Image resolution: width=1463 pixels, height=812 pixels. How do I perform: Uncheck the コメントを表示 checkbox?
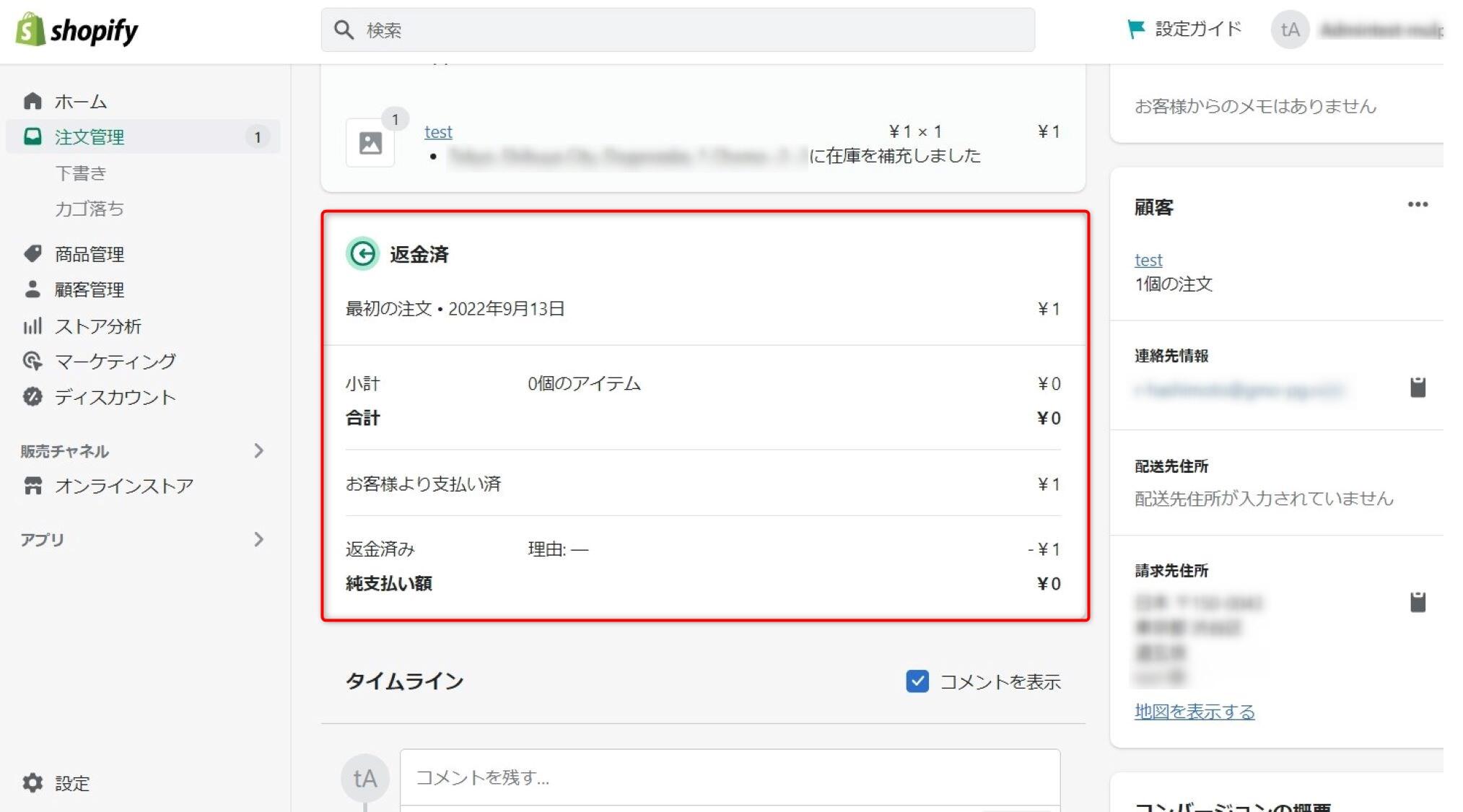tap(917, 681)
